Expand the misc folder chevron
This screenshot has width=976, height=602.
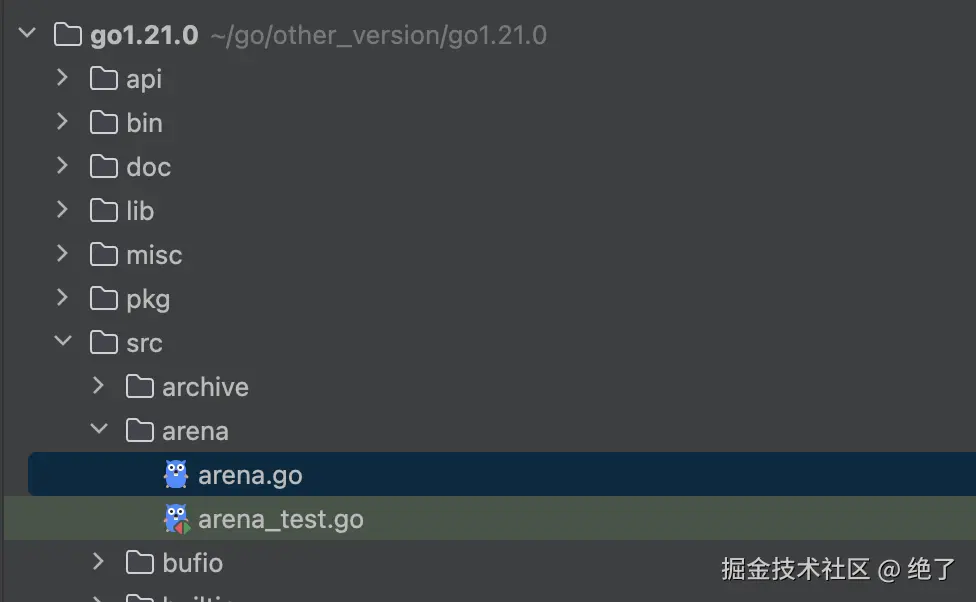click(63, 255)
